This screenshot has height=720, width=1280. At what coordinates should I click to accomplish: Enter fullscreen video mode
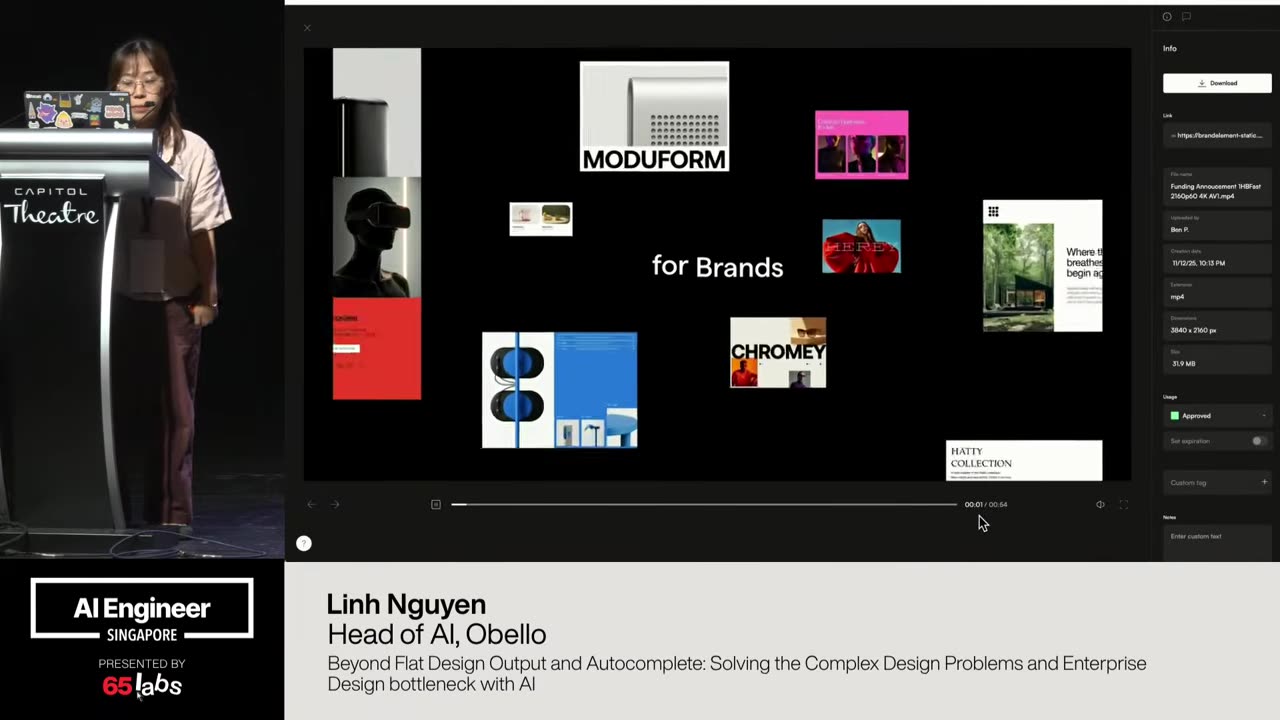1123,504
